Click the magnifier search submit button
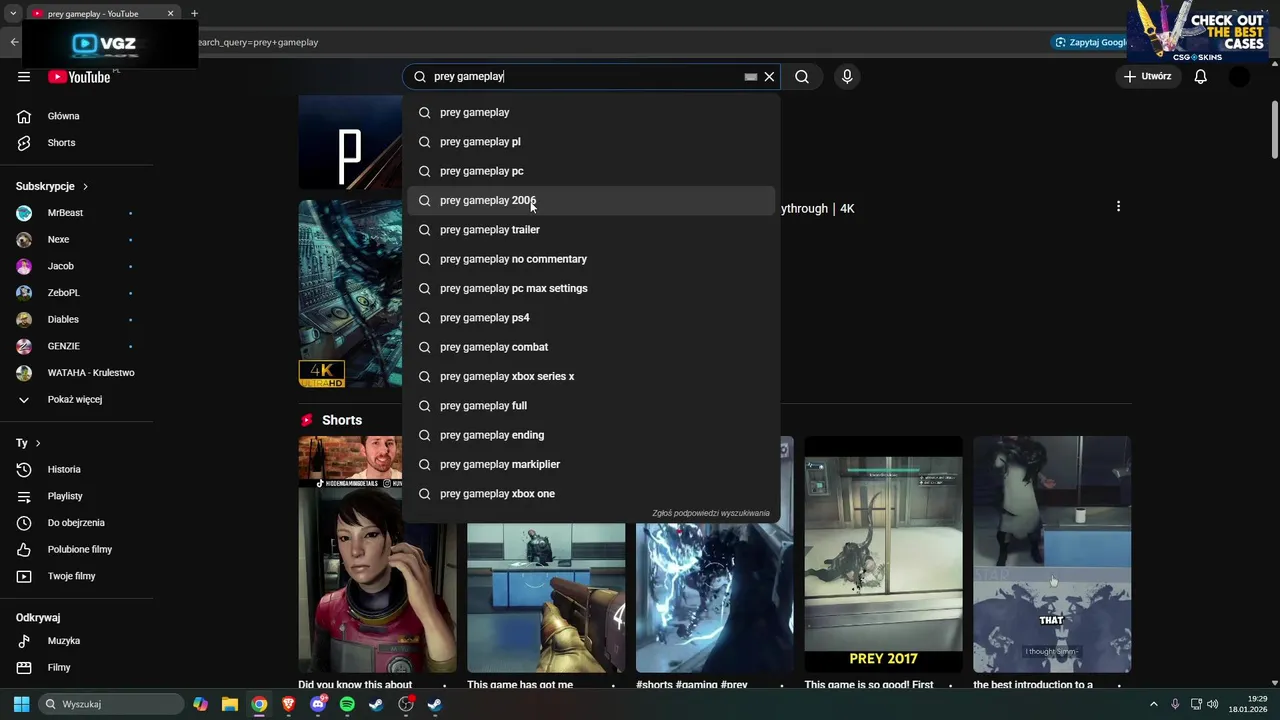This screenshot has height=720, width=1280. pos(802,77)
